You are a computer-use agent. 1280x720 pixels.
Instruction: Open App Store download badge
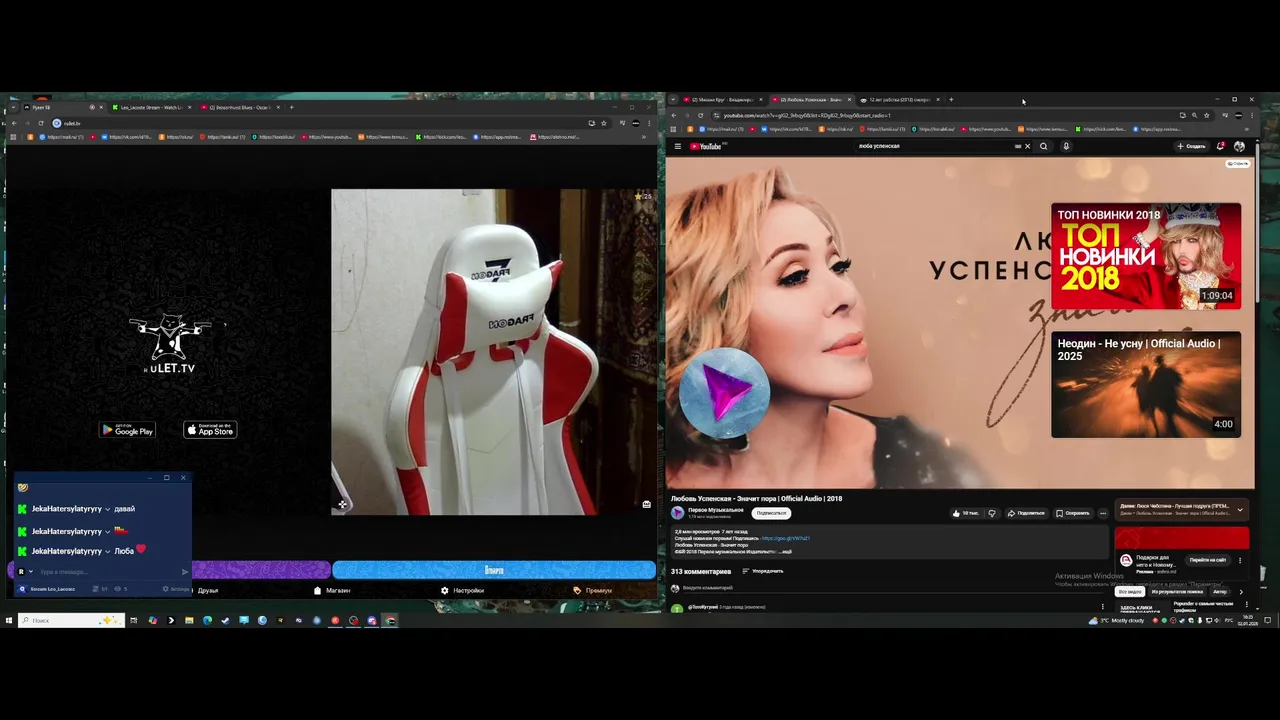point(210,430)
